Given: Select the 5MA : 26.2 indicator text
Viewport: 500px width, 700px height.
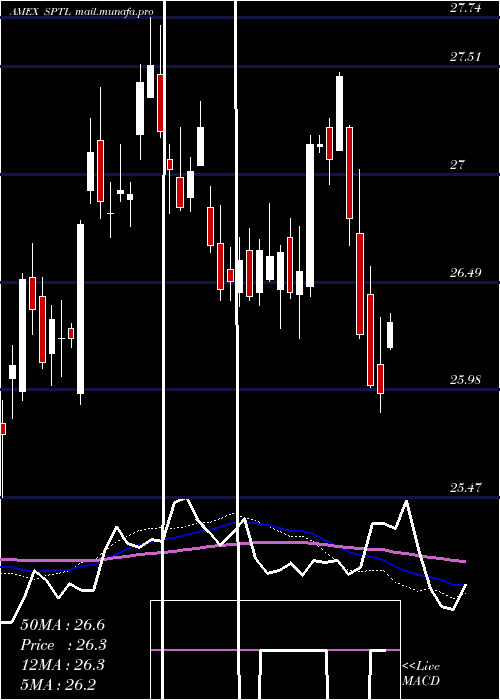Looking at the screenshot, I should [58, 685].
